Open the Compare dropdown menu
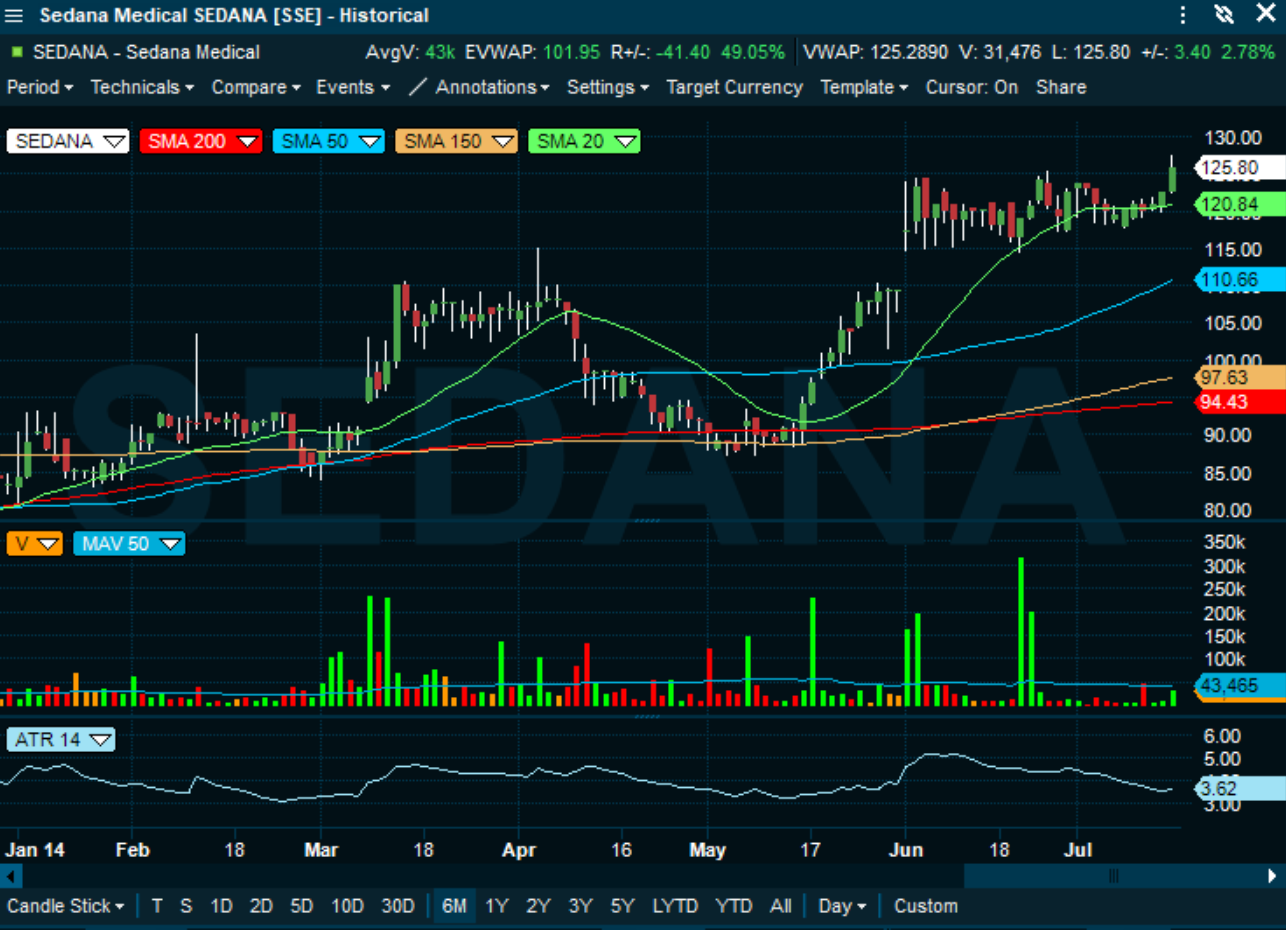1286x930 pixels. click(x=256, y=87)
